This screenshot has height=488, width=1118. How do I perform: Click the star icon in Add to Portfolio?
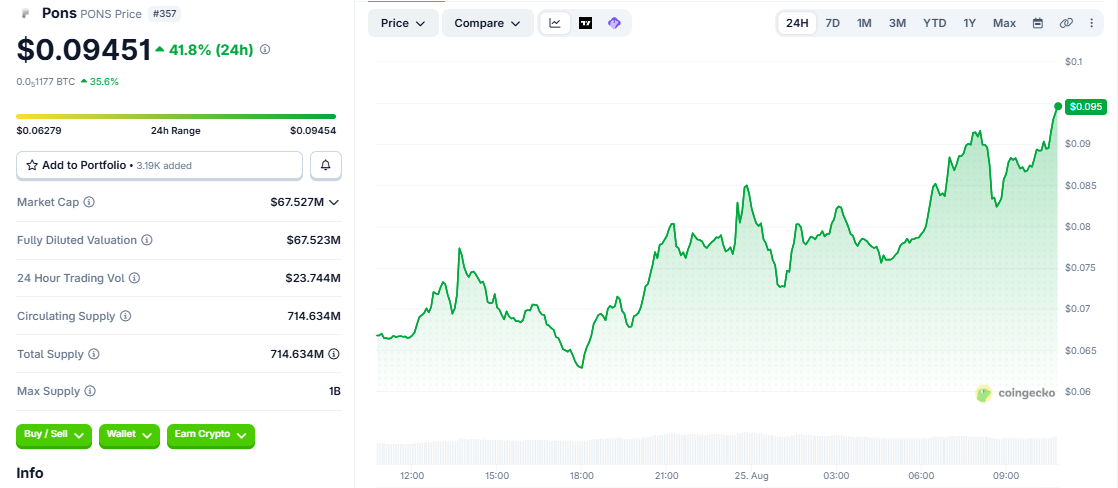point(32,165)
